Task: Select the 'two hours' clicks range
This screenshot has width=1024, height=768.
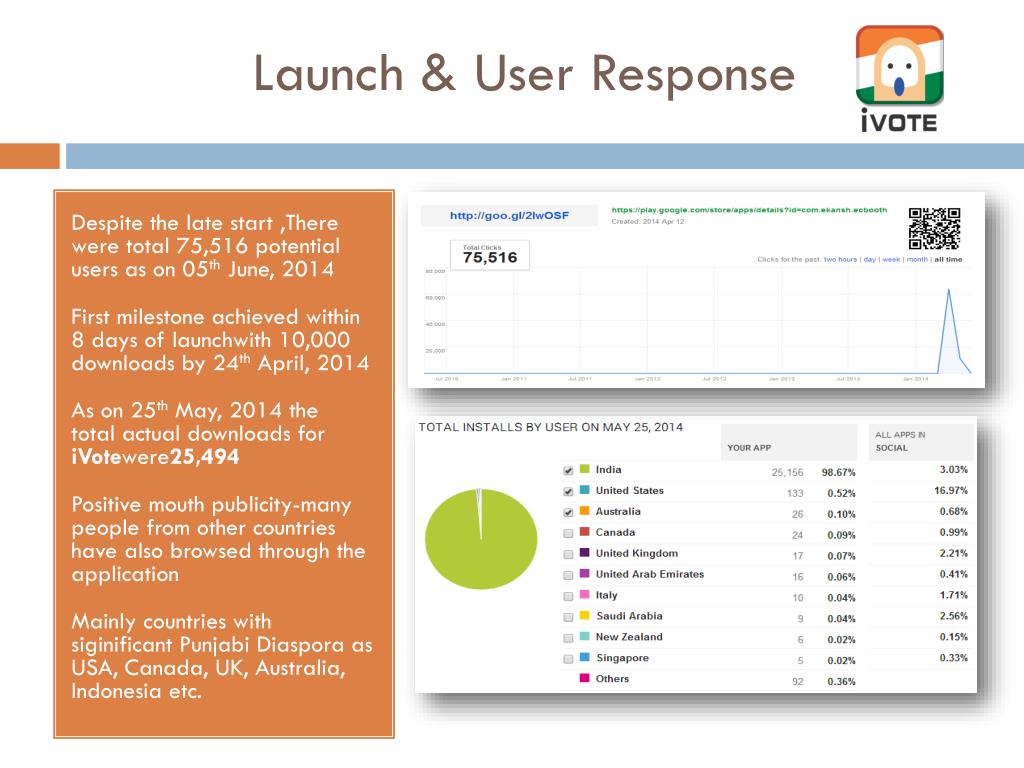Action: (840, 259)
